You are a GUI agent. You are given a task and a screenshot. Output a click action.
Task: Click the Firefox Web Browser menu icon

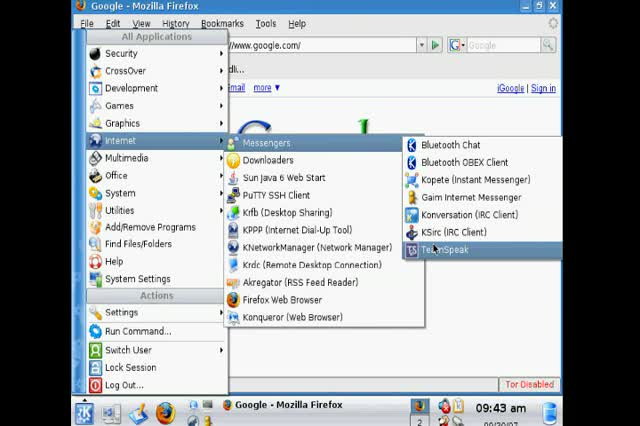click(x=233, y=300)
